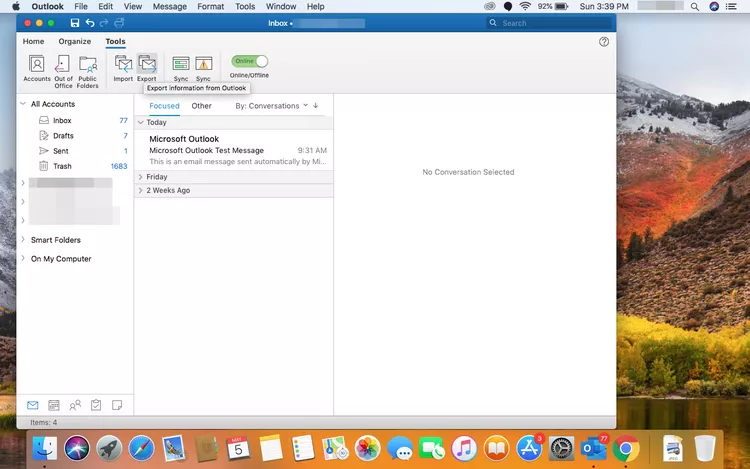The height and width of the screenshot is (469, 750).
Task: Open Siri from the Dock
Action: (77, 449)
